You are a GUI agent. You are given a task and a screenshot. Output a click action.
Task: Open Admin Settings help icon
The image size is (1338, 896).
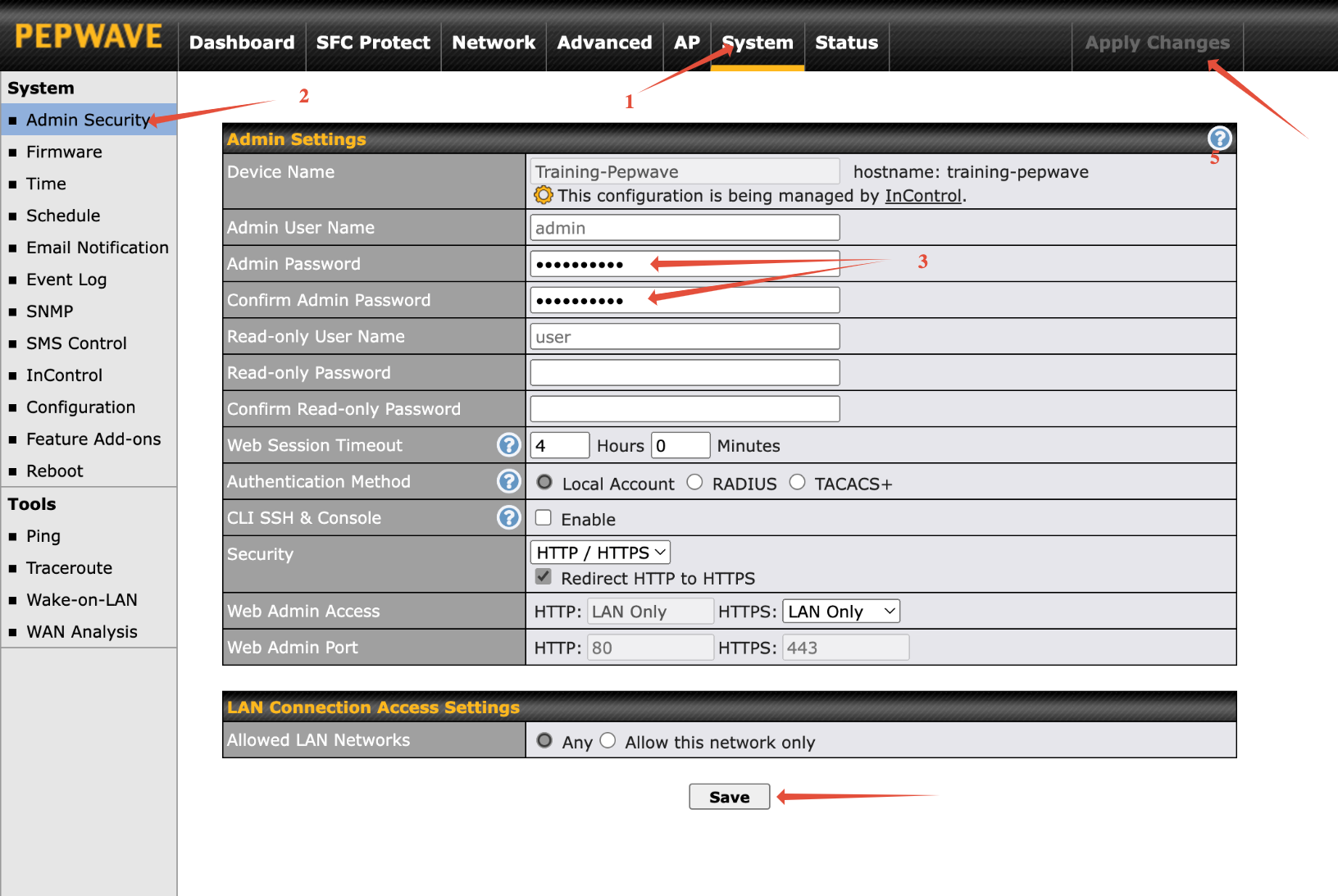click(x=1219, y=139)
